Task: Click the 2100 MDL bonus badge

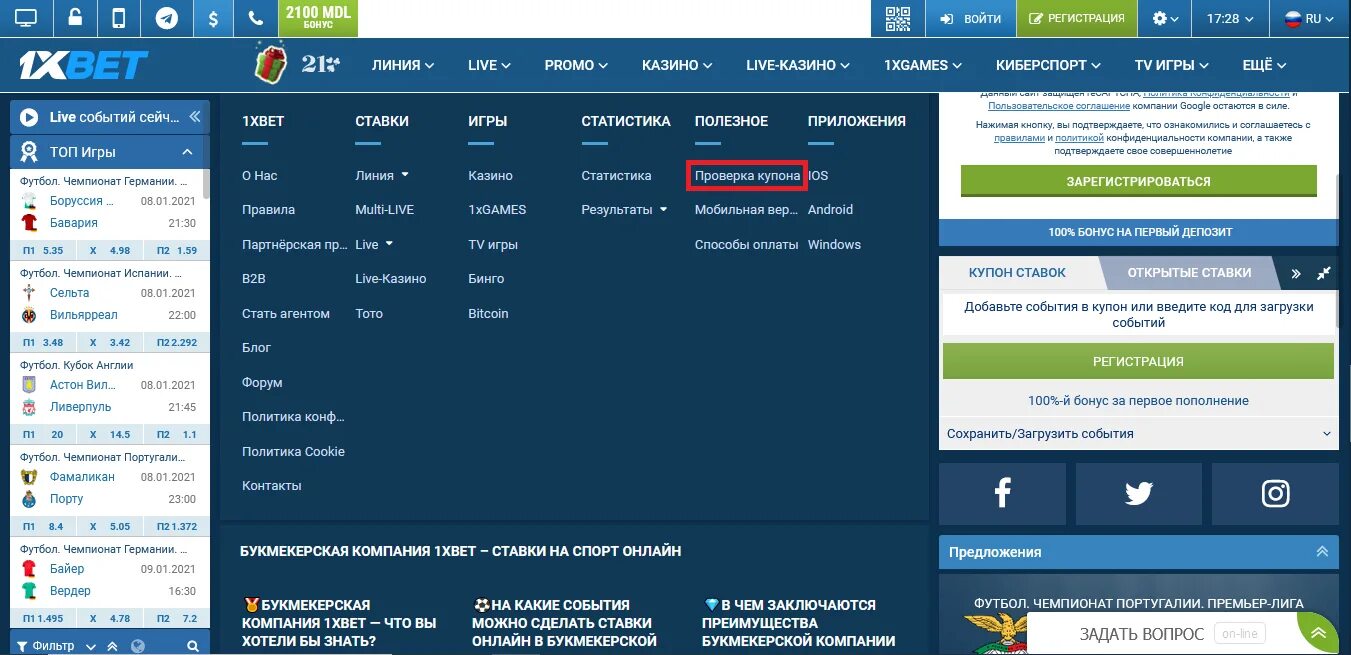Action: [x=320, y=18]
